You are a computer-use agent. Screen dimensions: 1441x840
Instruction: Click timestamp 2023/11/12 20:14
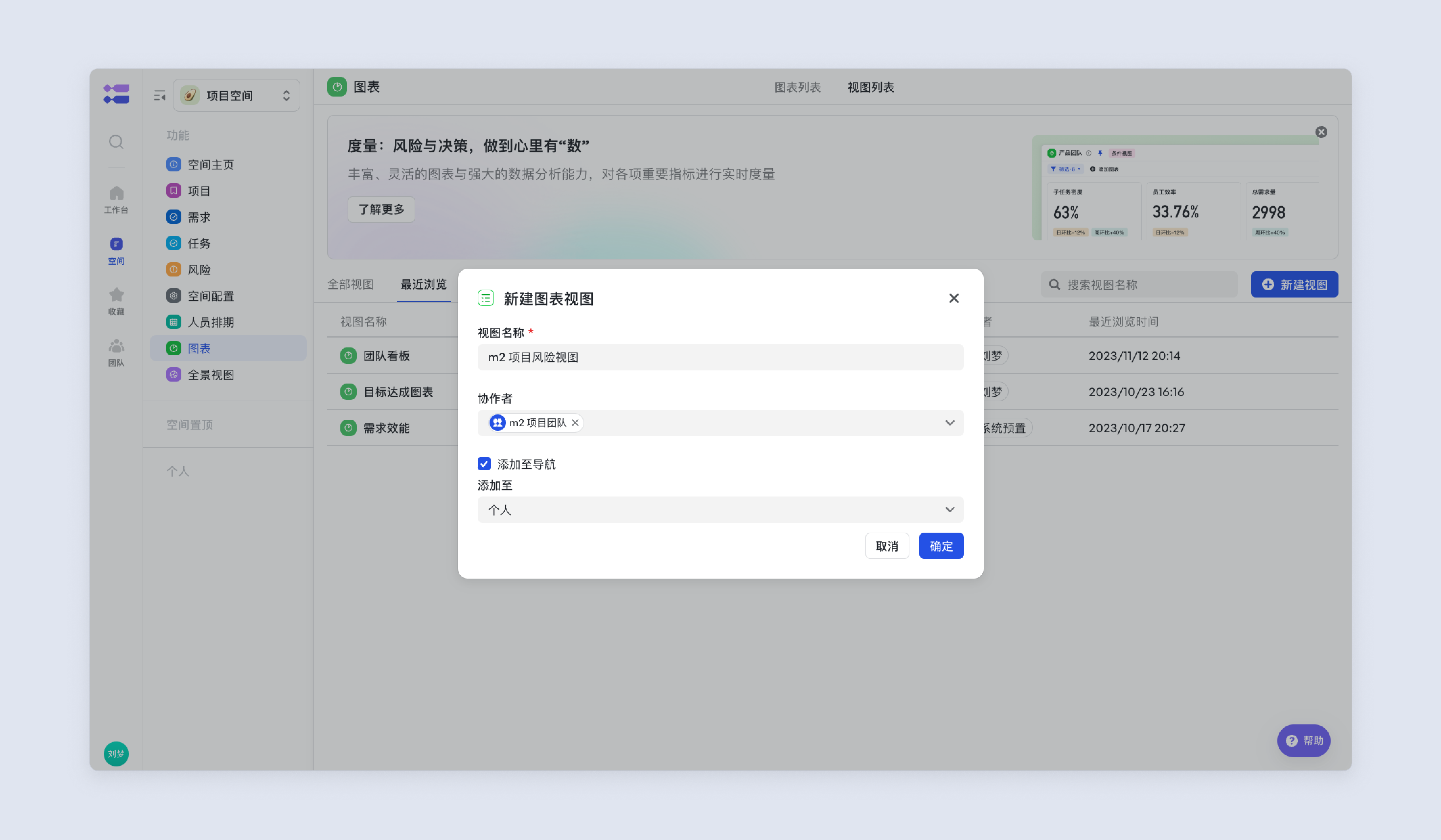point(1134,356)
